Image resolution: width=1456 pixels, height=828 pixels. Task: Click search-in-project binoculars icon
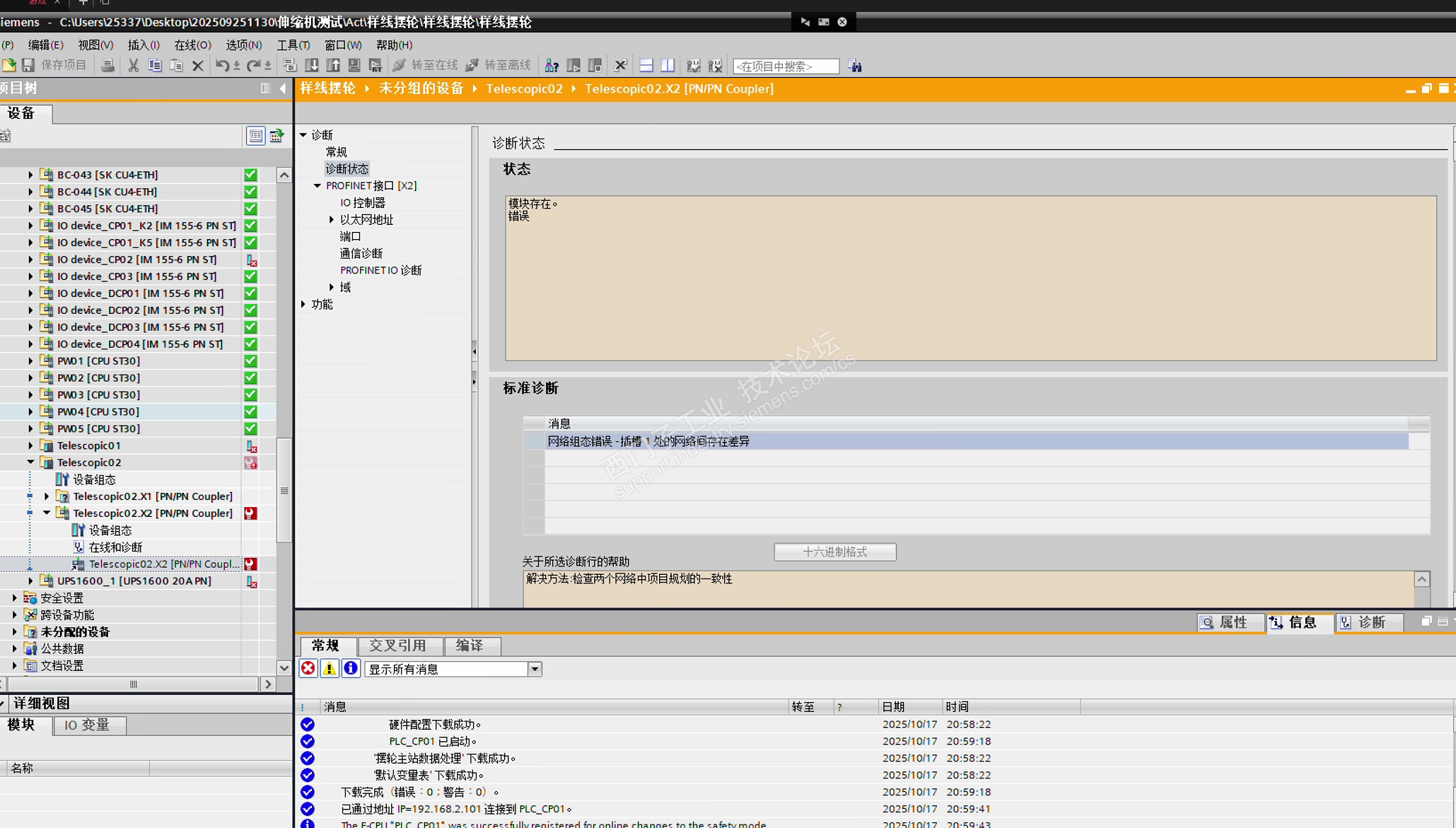pyautogui.click(x=855, y=66)
